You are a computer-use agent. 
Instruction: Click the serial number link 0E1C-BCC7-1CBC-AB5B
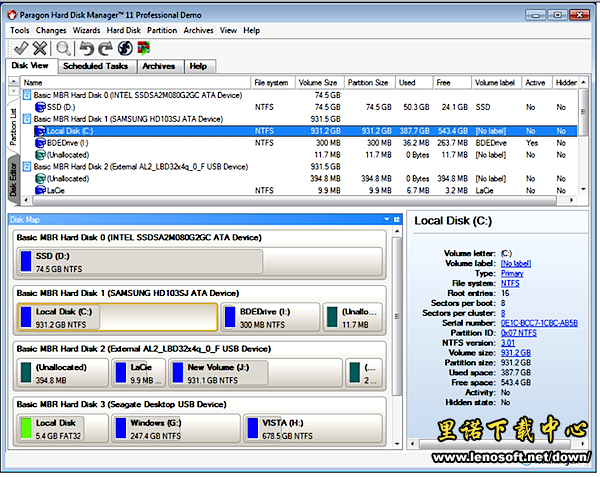539,323
